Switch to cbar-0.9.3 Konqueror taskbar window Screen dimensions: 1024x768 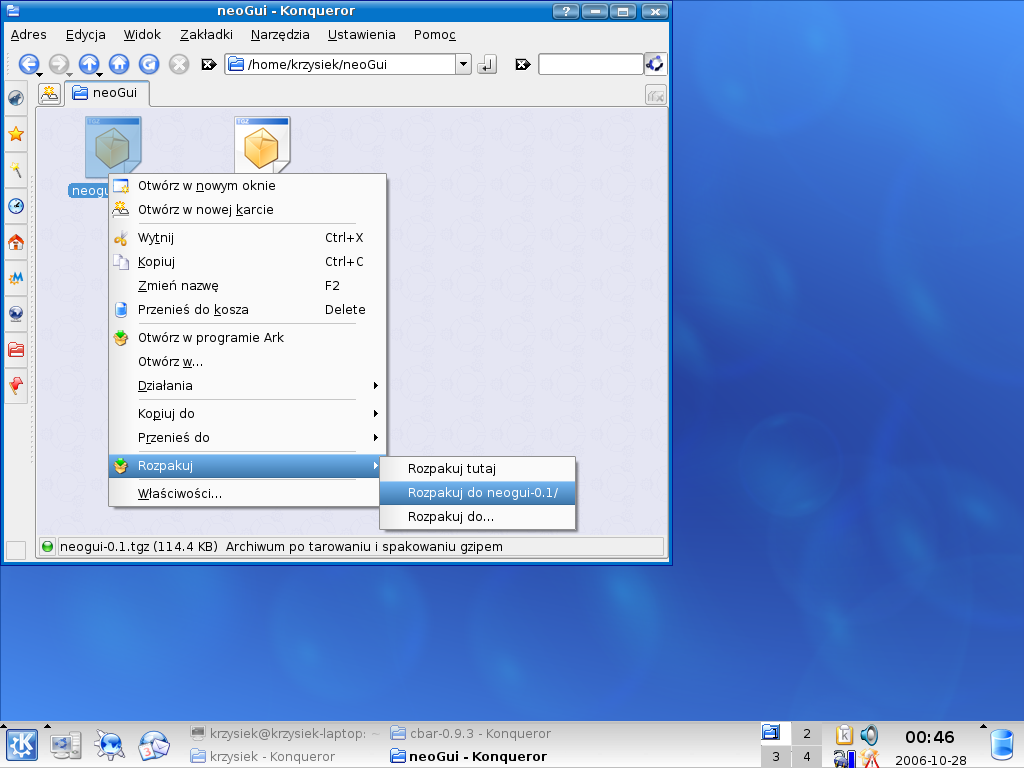[x=471, y=733]
